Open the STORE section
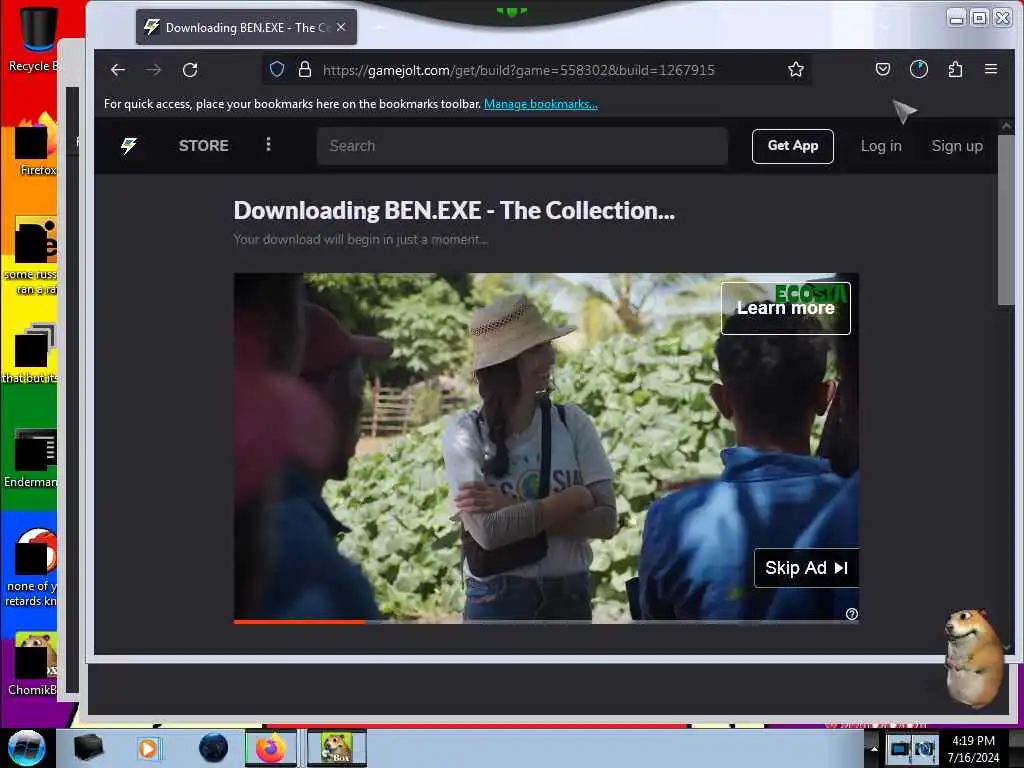This screenshot has height=768, width=1024. click(x=204, y=146)
